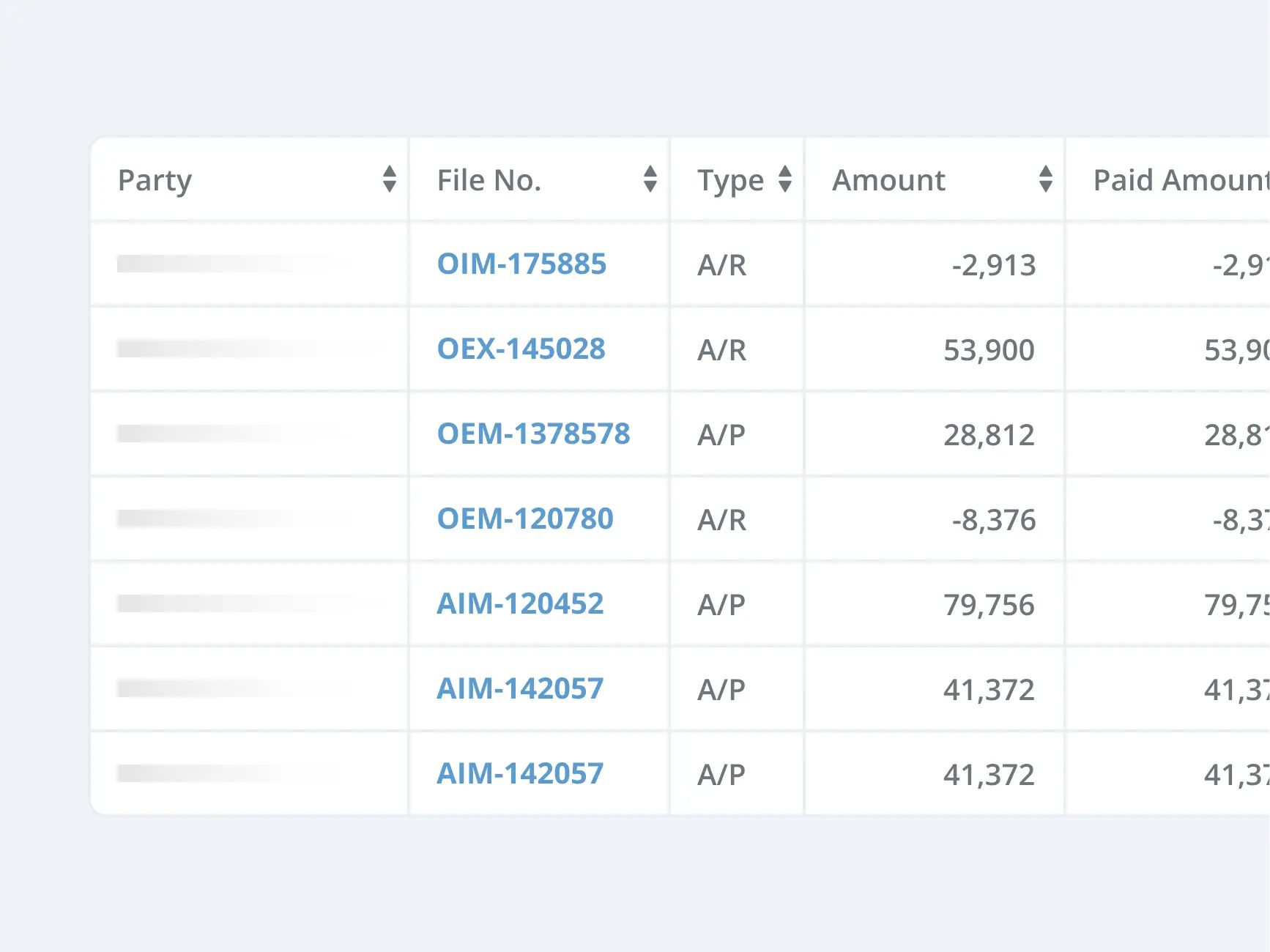Click the Paid Amount column header

1179,180
